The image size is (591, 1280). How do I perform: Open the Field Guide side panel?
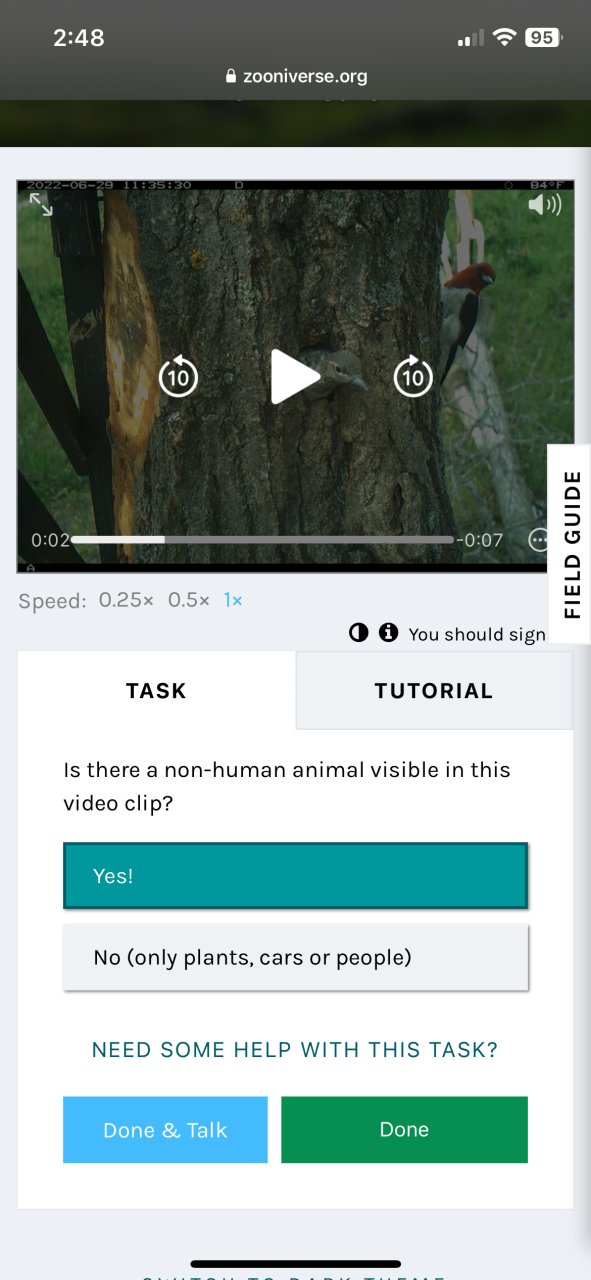coord(572,545)
